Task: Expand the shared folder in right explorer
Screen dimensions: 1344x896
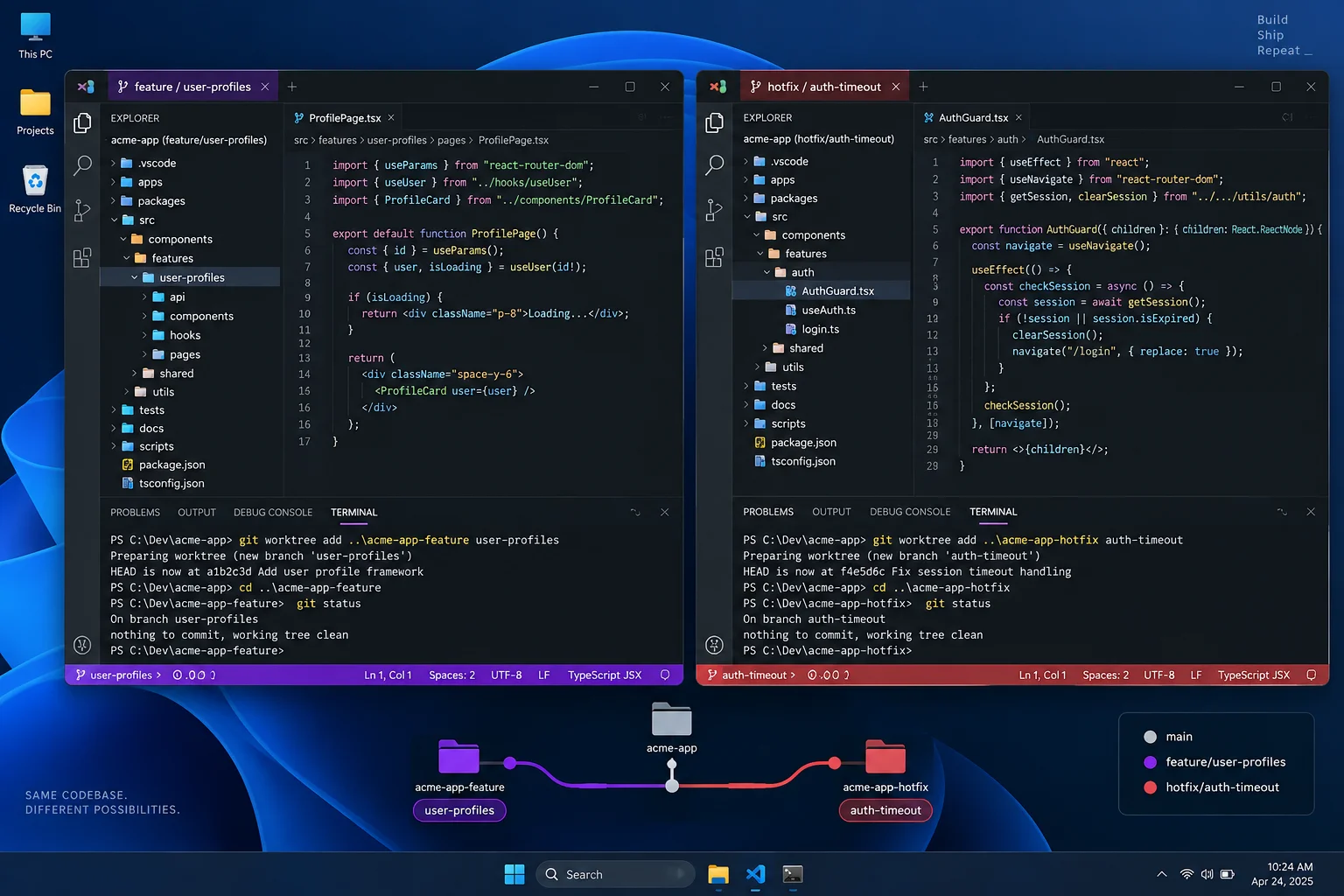Action: pyautogui.click(x=765, y=348)
